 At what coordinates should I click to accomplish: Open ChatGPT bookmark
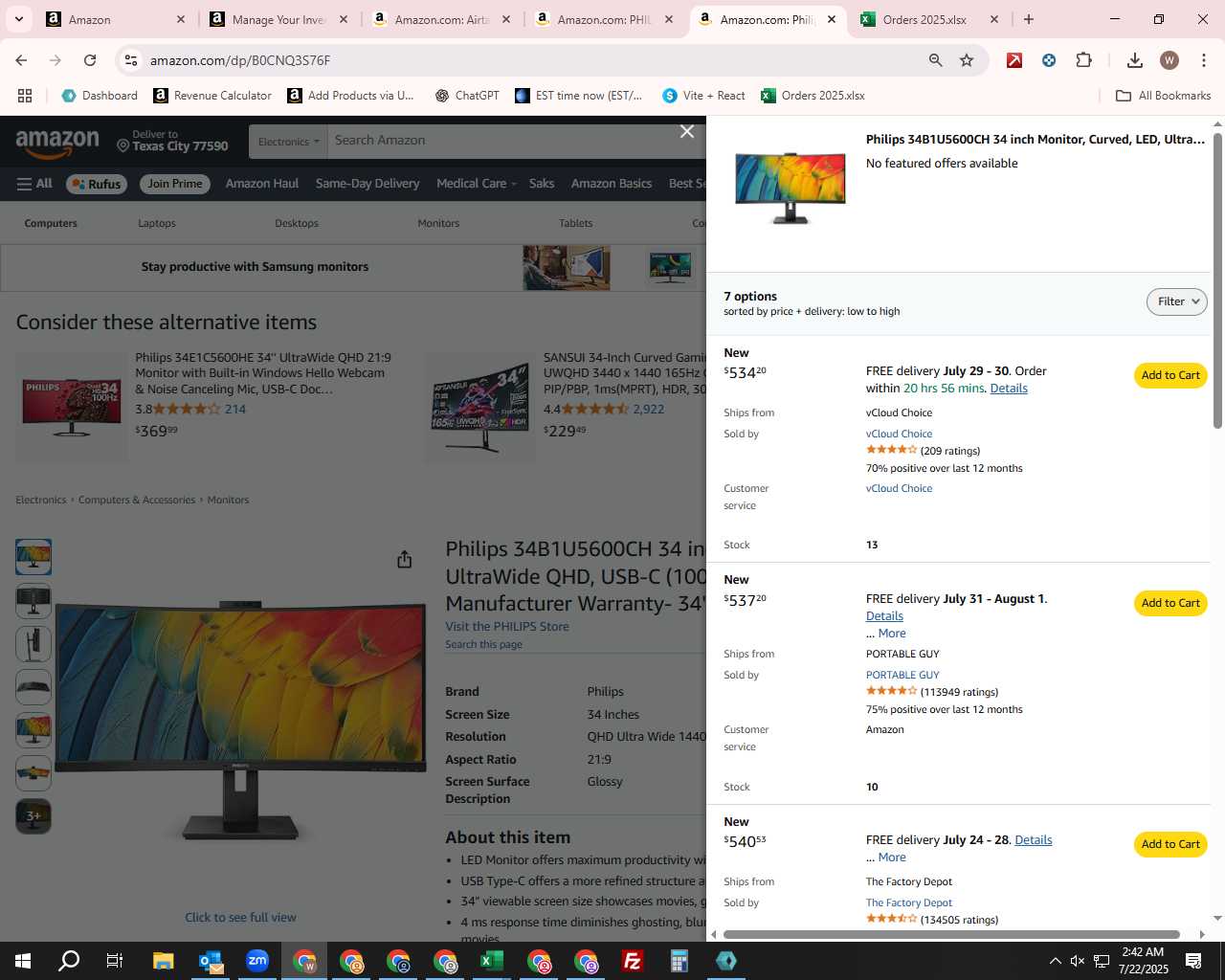pyautogui.click(x=467, y=96)
